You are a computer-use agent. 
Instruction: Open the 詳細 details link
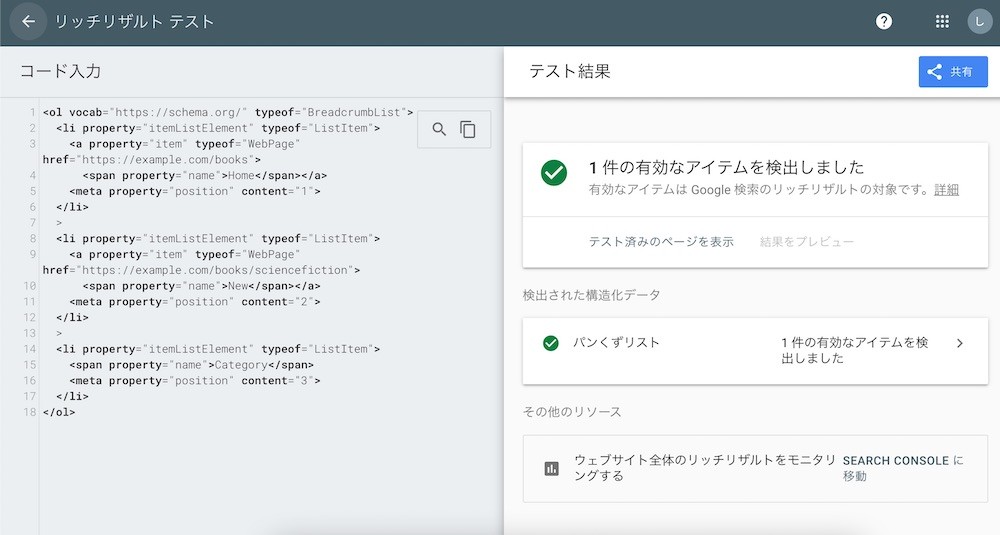tap(946, 190)
